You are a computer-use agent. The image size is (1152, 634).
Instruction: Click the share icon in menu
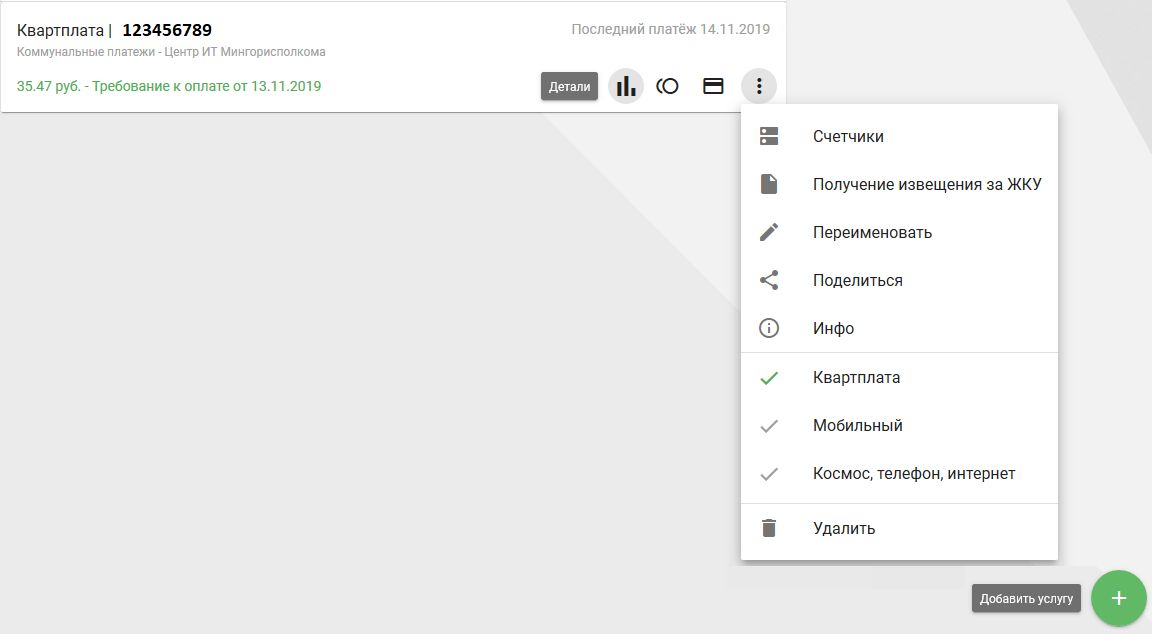click(x=769, y=280)
